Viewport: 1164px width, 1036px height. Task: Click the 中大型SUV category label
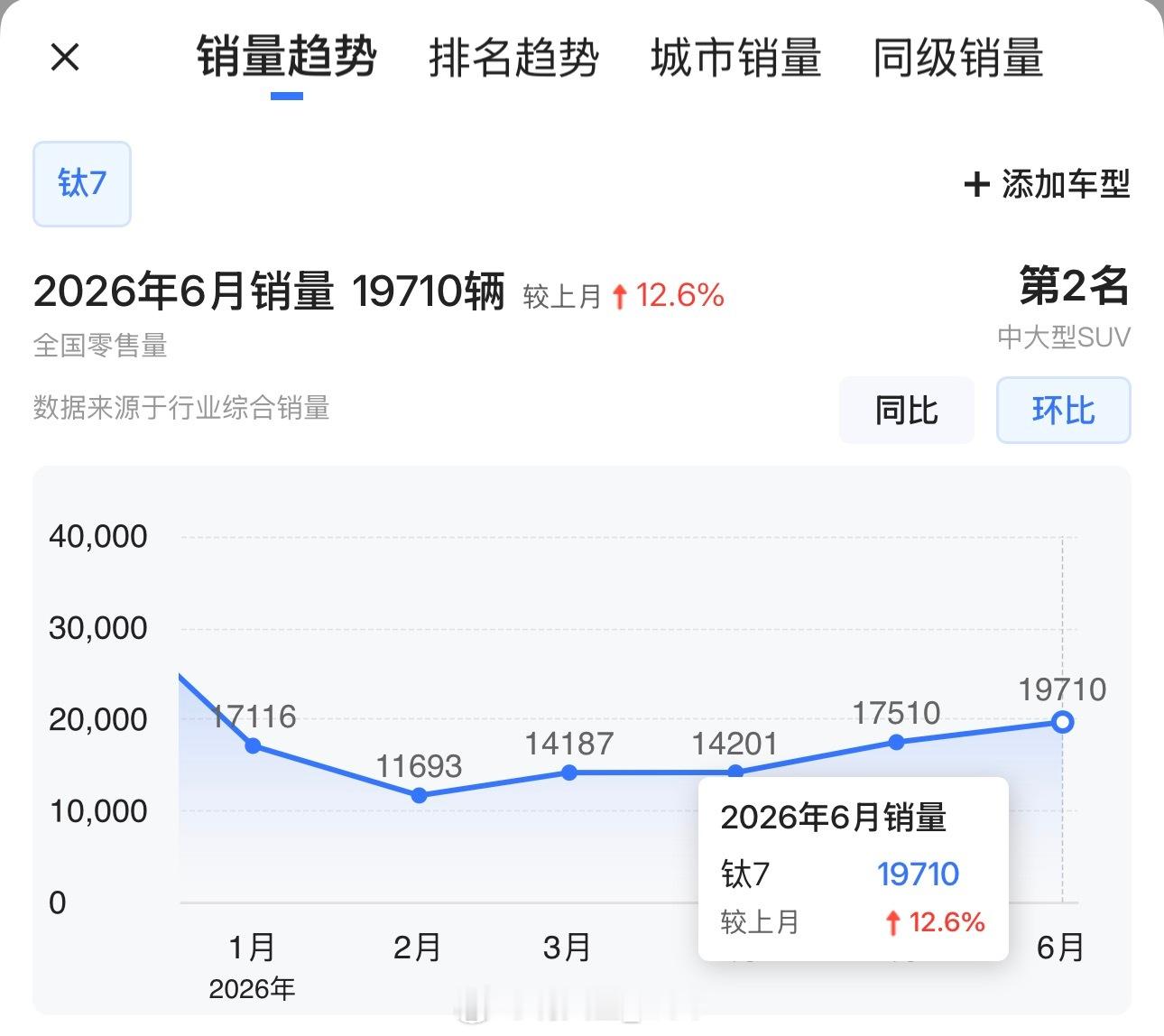(x=1064, y=338)
